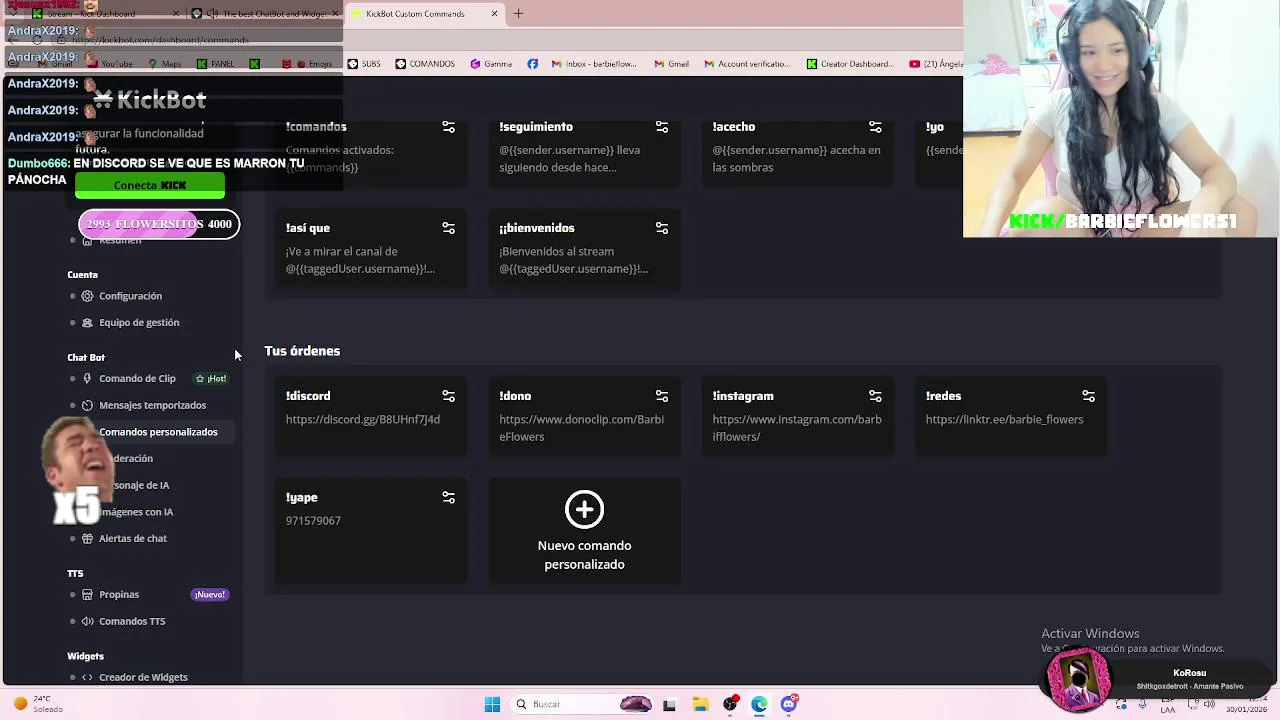The height and width of the screenshot is (720, 1280).
Task: Click the instagram.com barbieflowers URL text
Action: click(797, 428)
